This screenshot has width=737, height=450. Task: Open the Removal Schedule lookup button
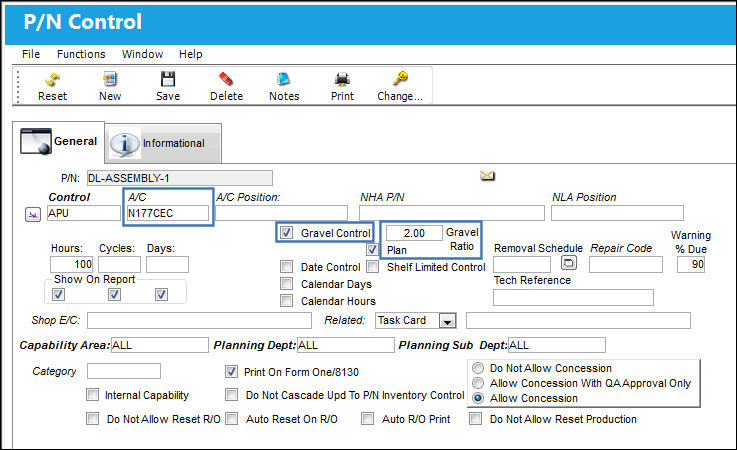569,263
